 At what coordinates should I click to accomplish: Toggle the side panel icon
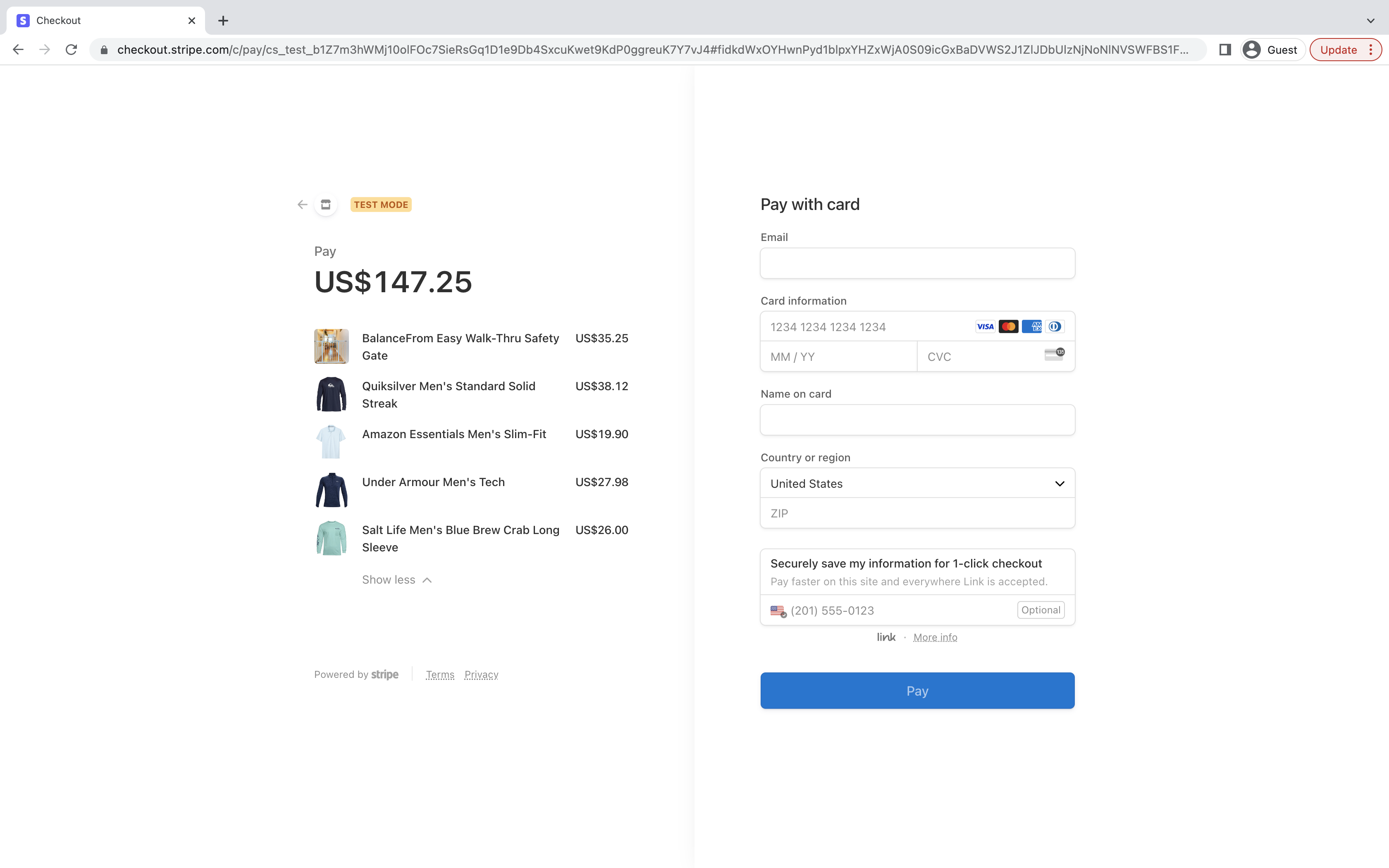point(1225,50)
